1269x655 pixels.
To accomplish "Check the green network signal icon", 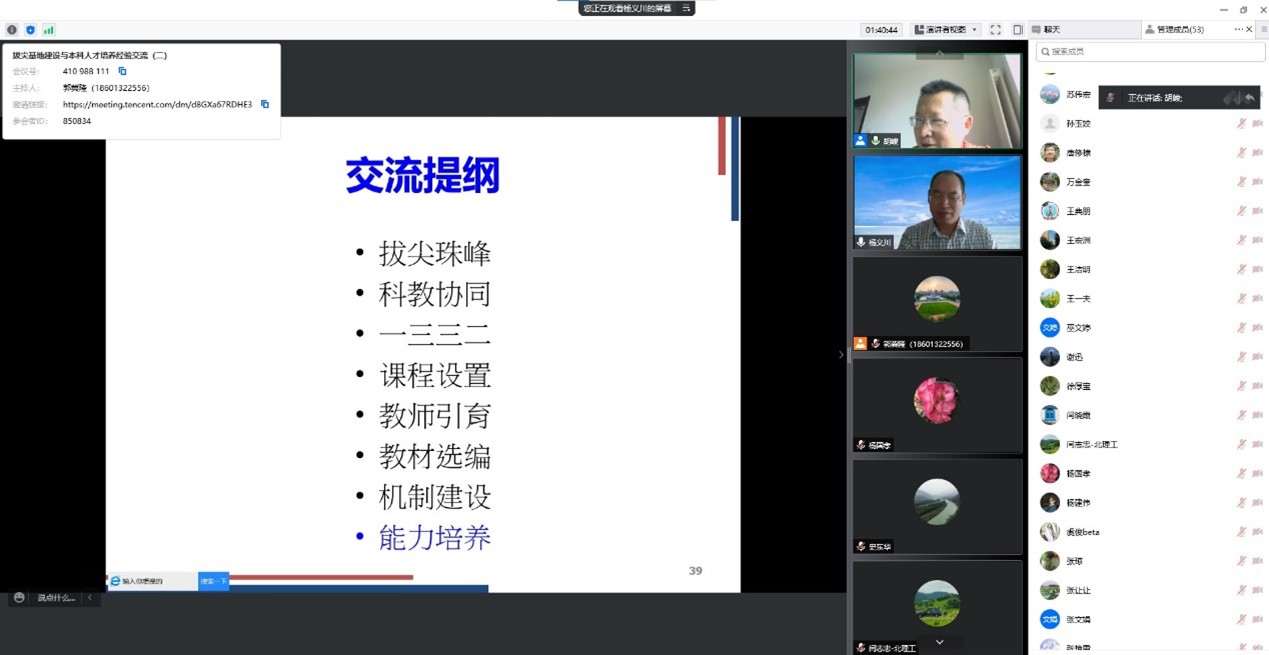I will pyautogui.click(x=49, y=30).
